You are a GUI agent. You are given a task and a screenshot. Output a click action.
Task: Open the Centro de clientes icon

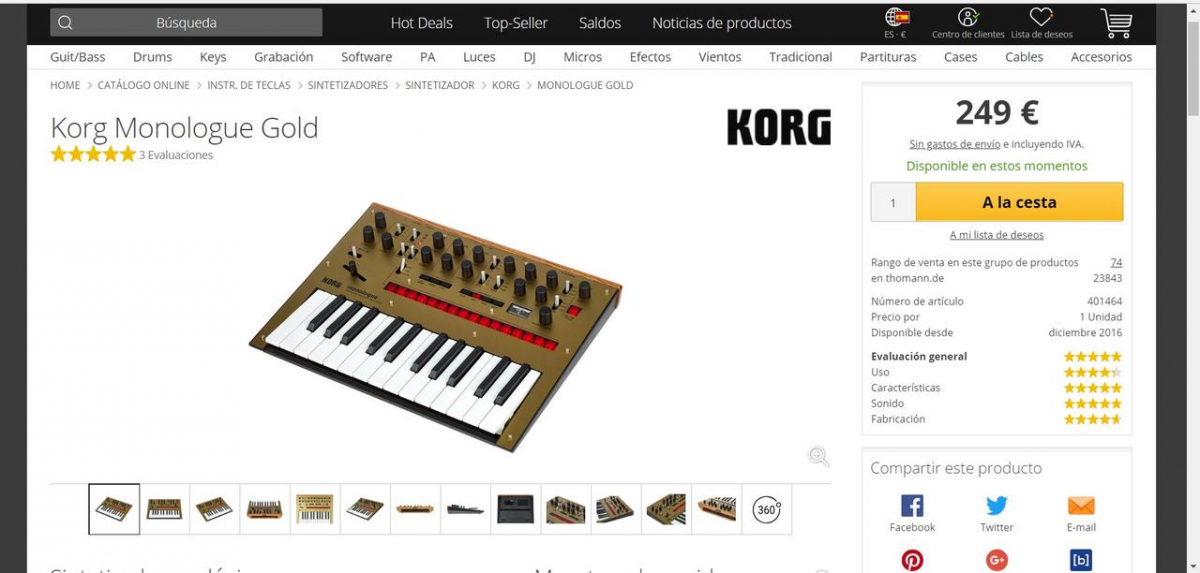(x=967, y=17)
